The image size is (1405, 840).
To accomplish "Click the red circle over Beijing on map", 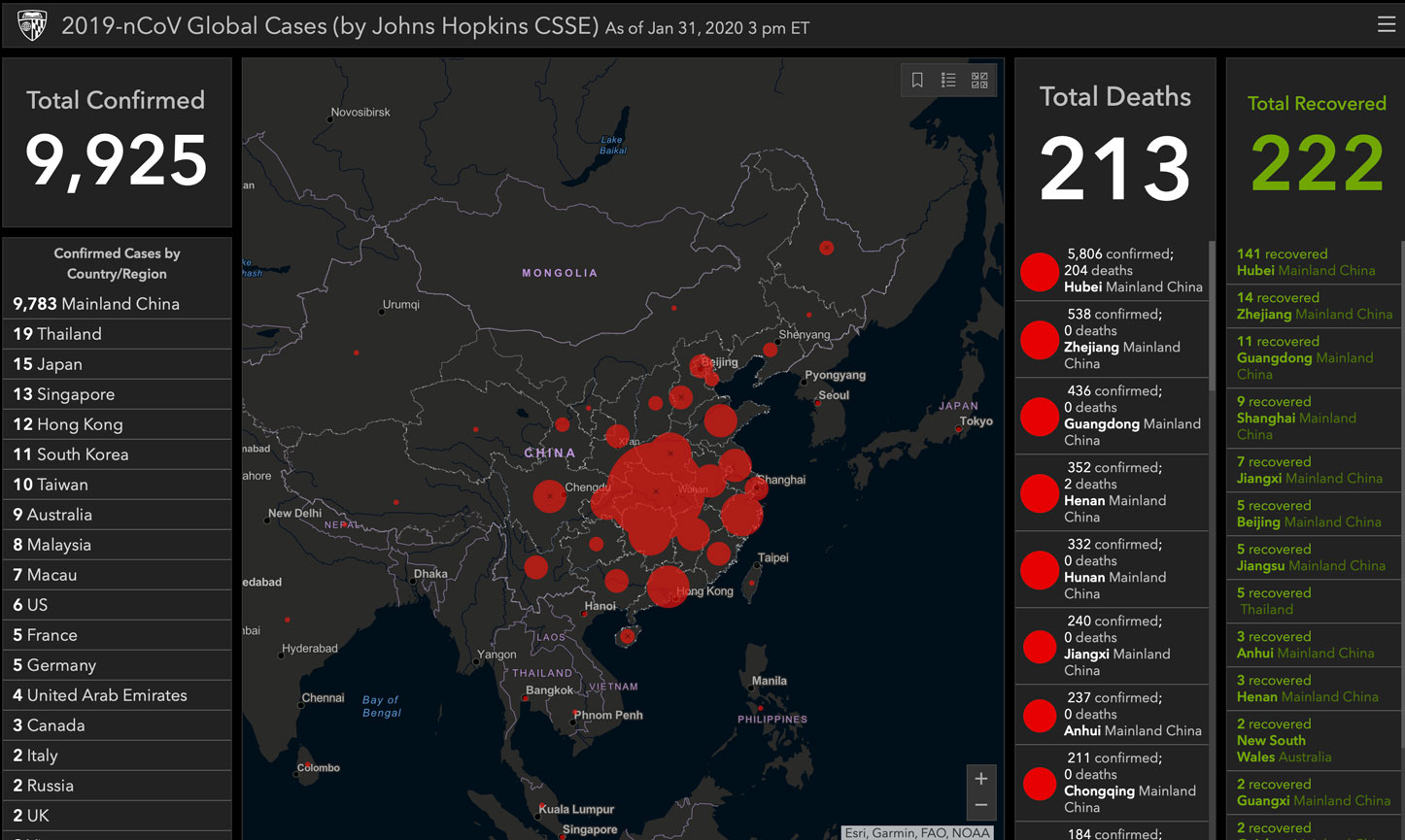I will click(702, 367).
